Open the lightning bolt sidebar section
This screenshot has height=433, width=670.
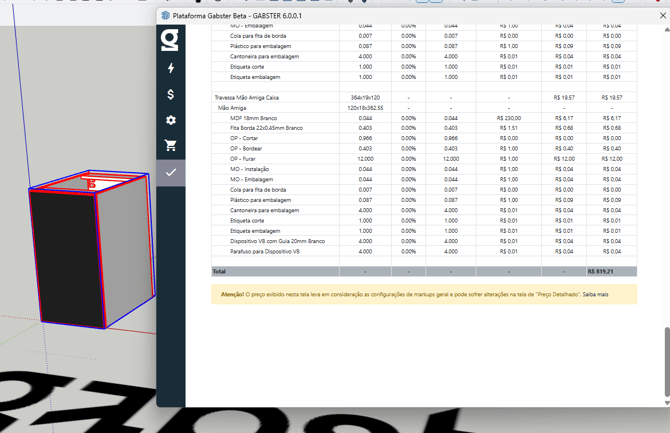(x=171, y=68)
